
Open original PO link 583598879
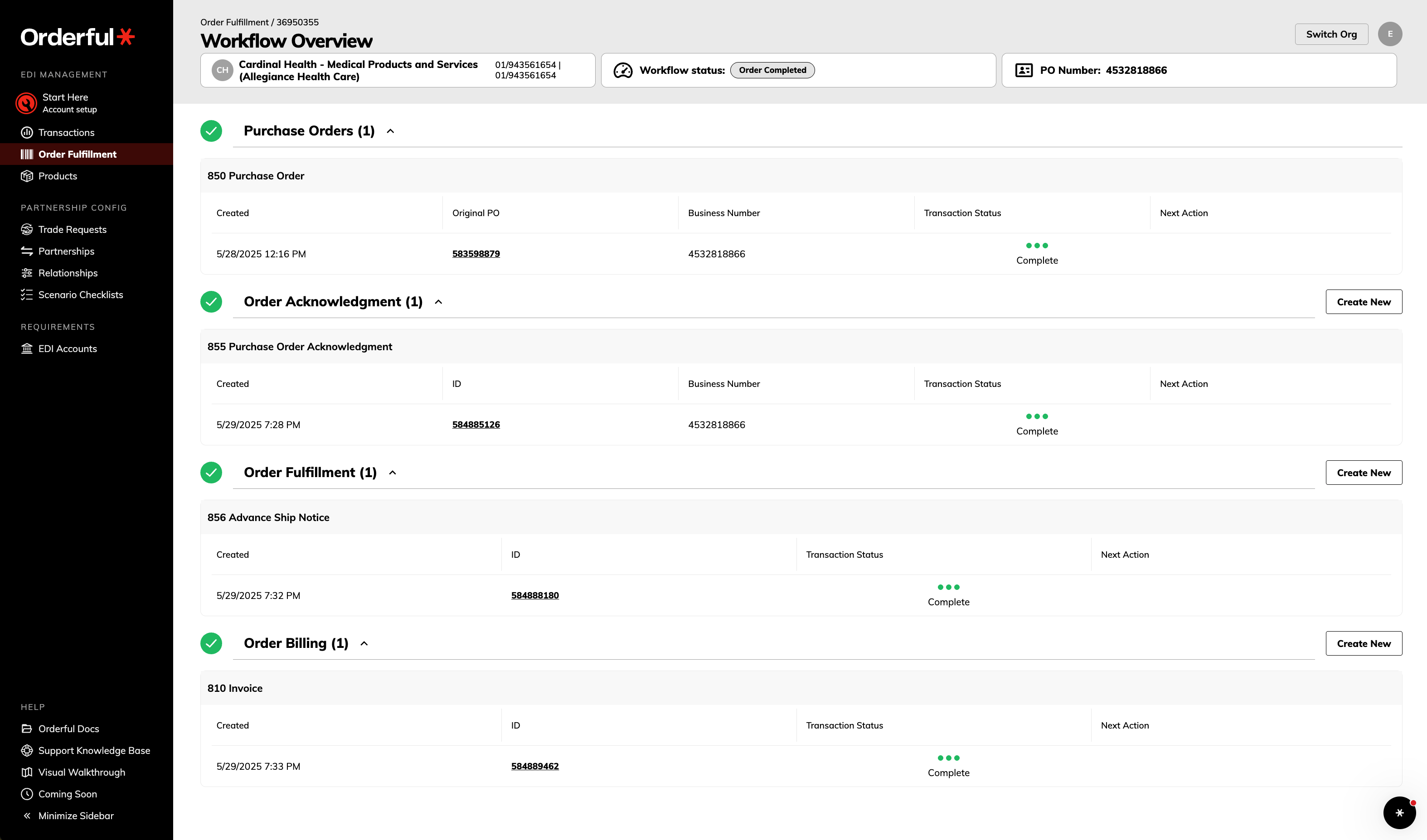(476, 254)
